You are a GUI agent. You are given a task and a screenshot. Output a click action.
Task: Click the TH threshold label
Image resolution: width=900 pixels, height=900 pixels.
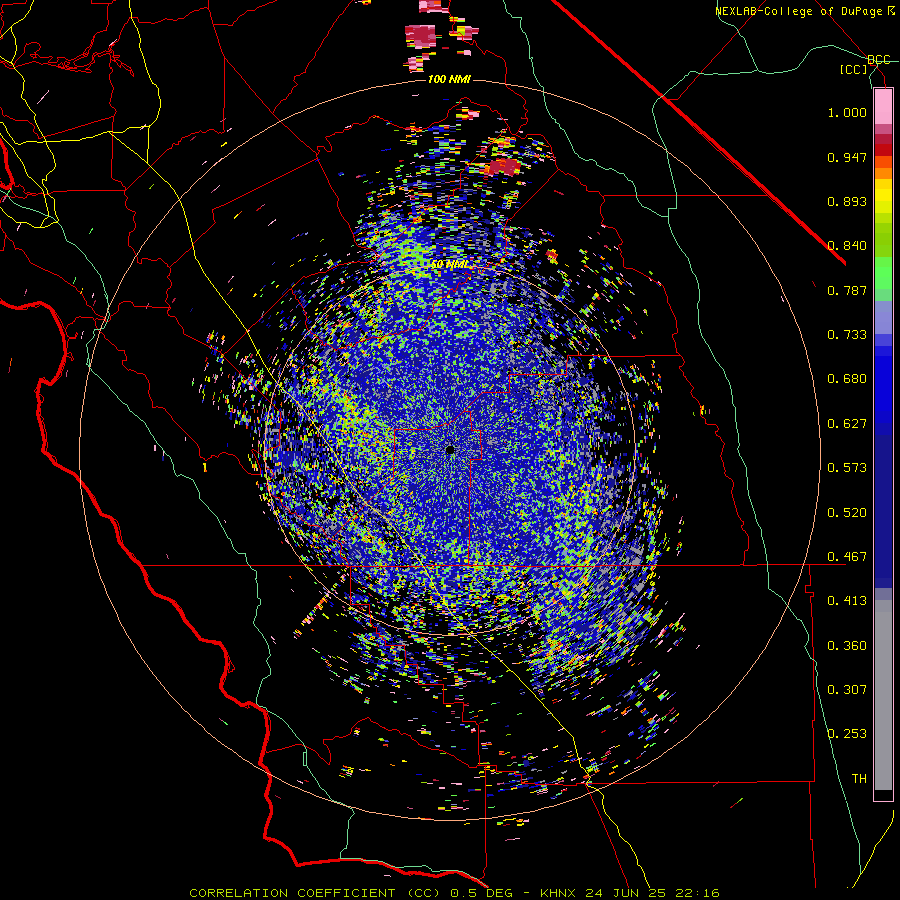click(x=859, y=779)
